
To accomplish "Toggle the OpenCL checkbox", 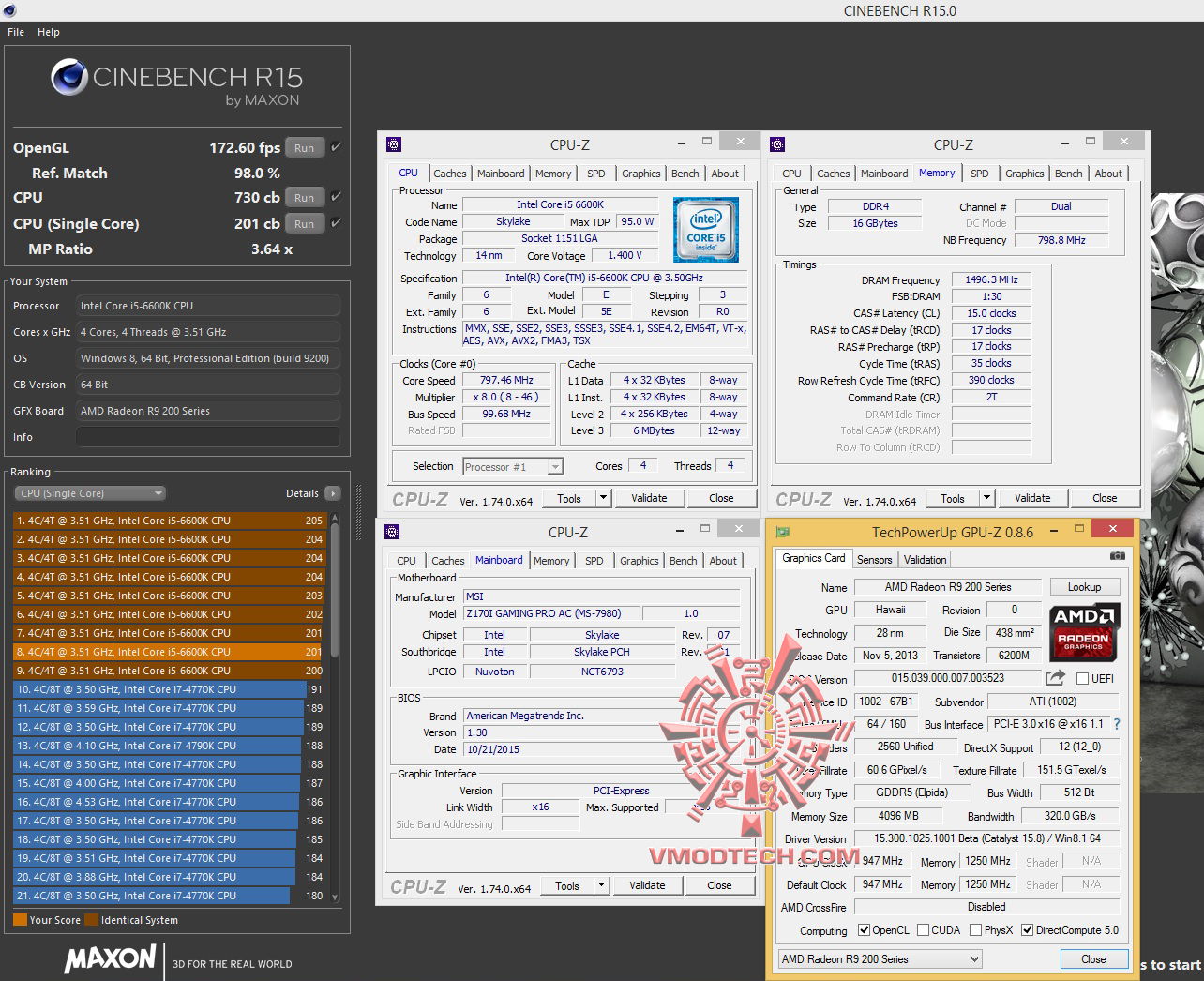I will point(865,930).
